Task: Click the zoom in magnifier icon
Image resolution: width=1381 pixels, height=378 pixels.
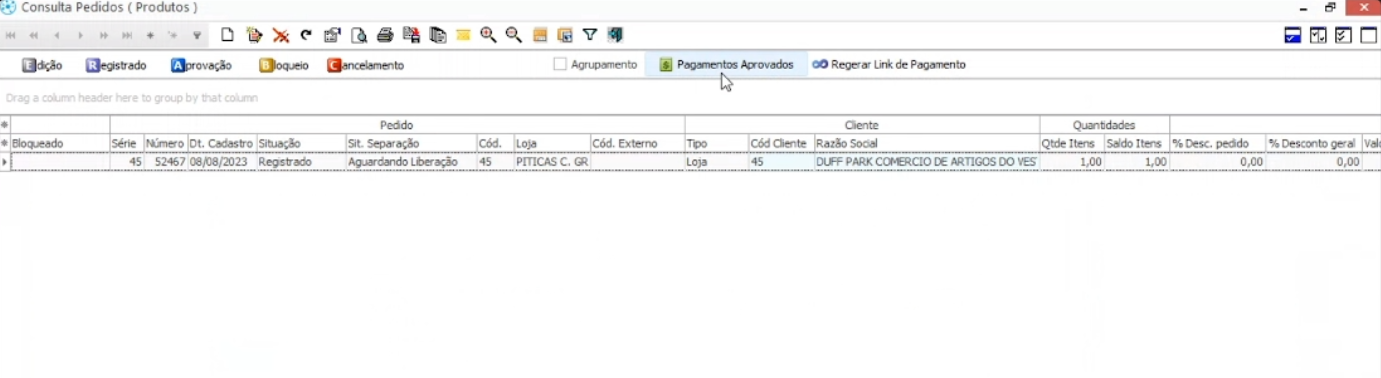Action: (x=488, y=35)
